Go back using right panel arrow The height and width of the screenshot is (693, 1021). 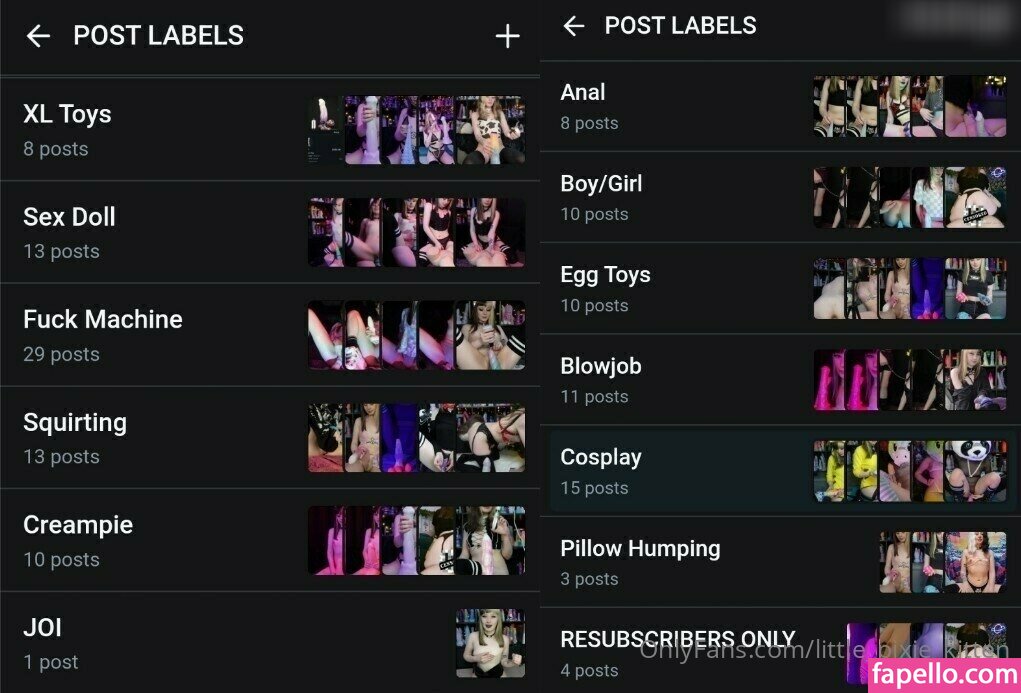click(x=574, y=26)
